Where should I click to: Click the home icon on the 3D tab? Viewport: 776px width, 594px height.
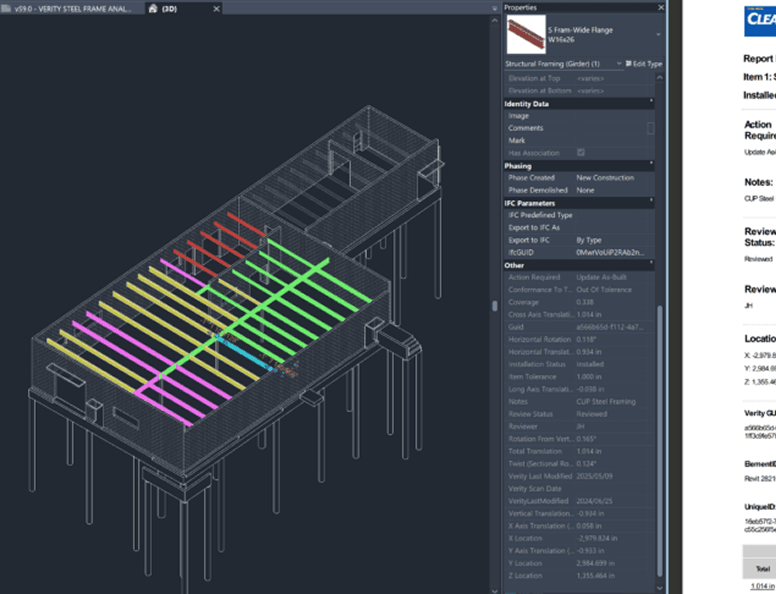pyautogui.click(x=153, y=8)
